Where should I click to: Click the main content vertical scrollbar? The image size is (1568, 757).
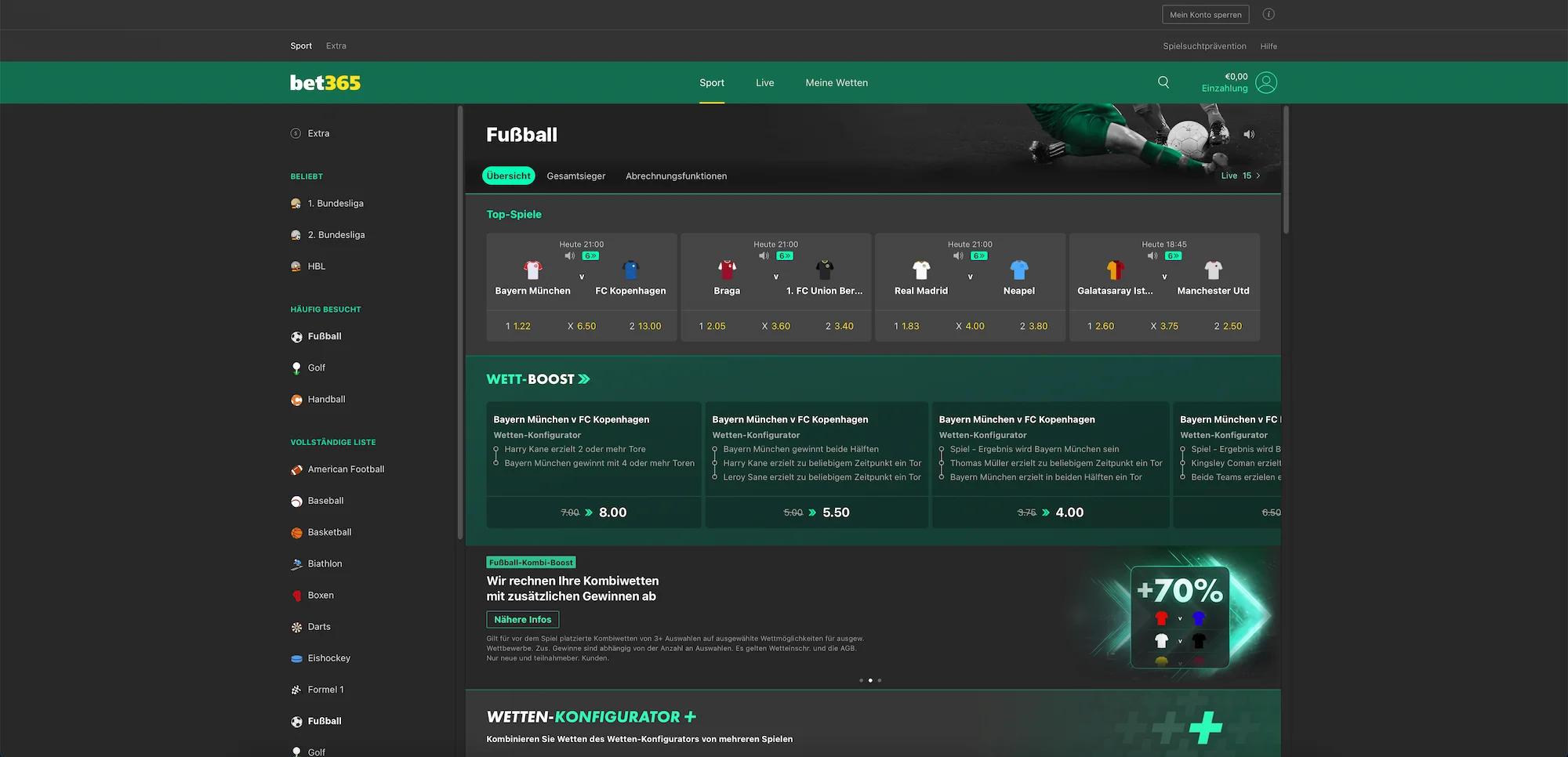(1286, 169)
